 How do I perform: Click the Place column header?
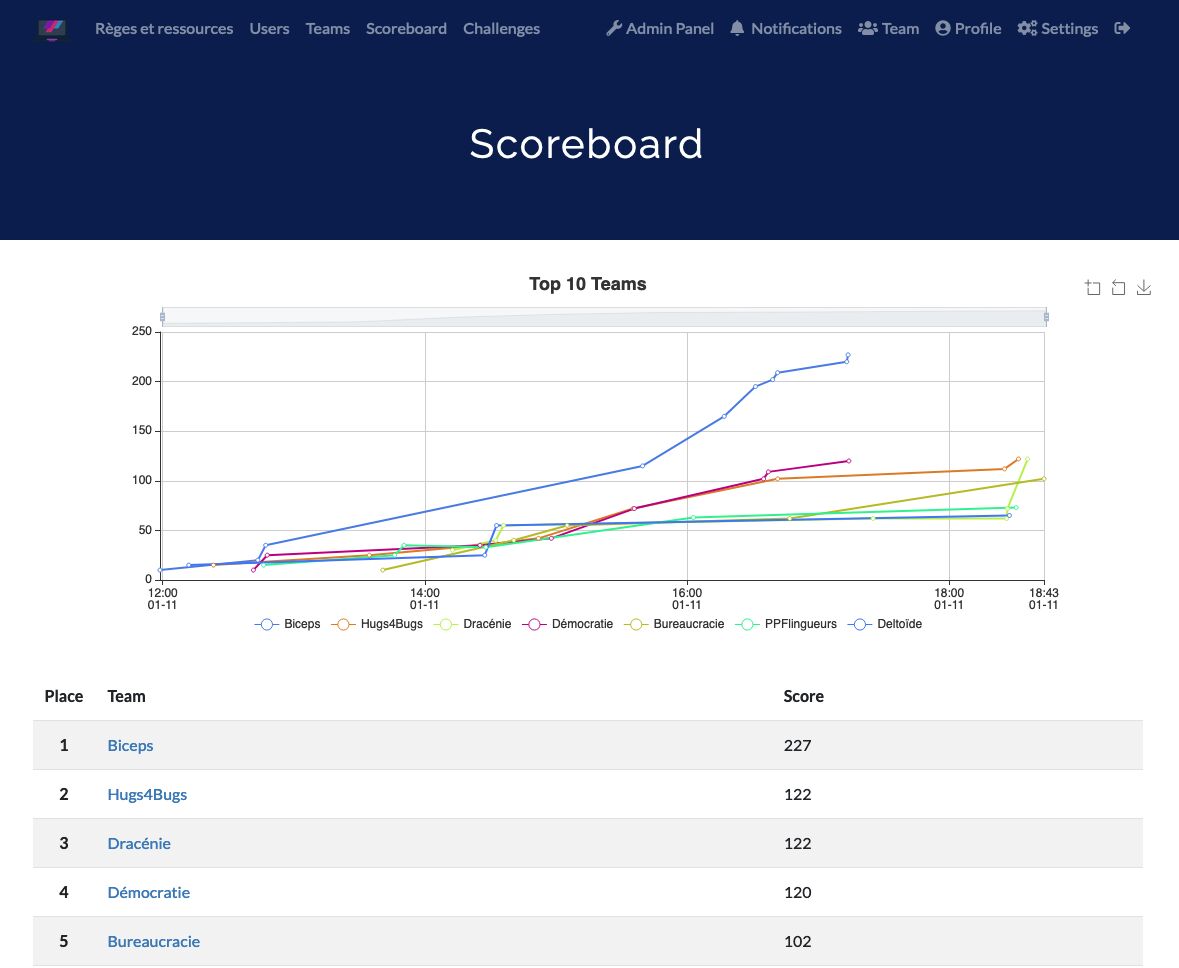click(64, 696)
